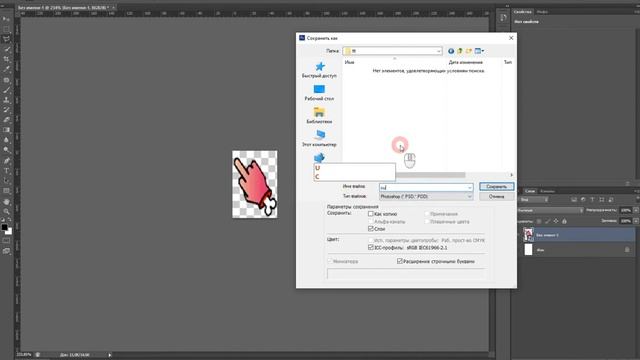Viewport: 640px width, 360px height.
Task: Select the History Brush tool
Action: click(x=6, y=110)
